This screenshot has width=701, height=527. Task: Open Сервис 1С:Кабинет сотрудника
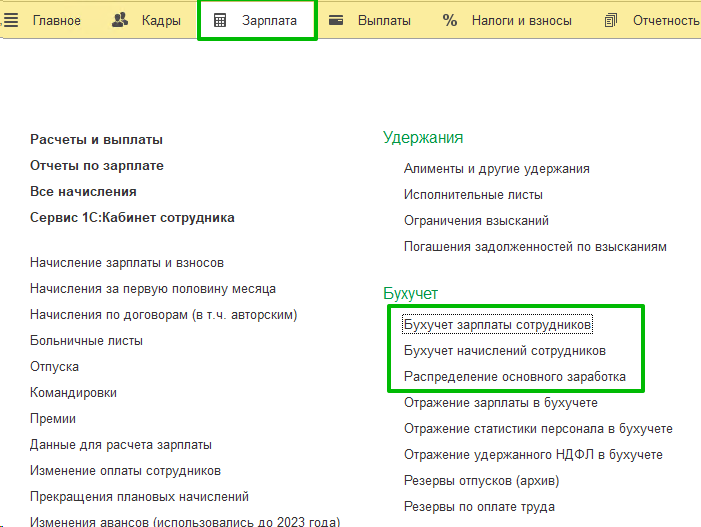pyautogui.click(x=132, y=218)
